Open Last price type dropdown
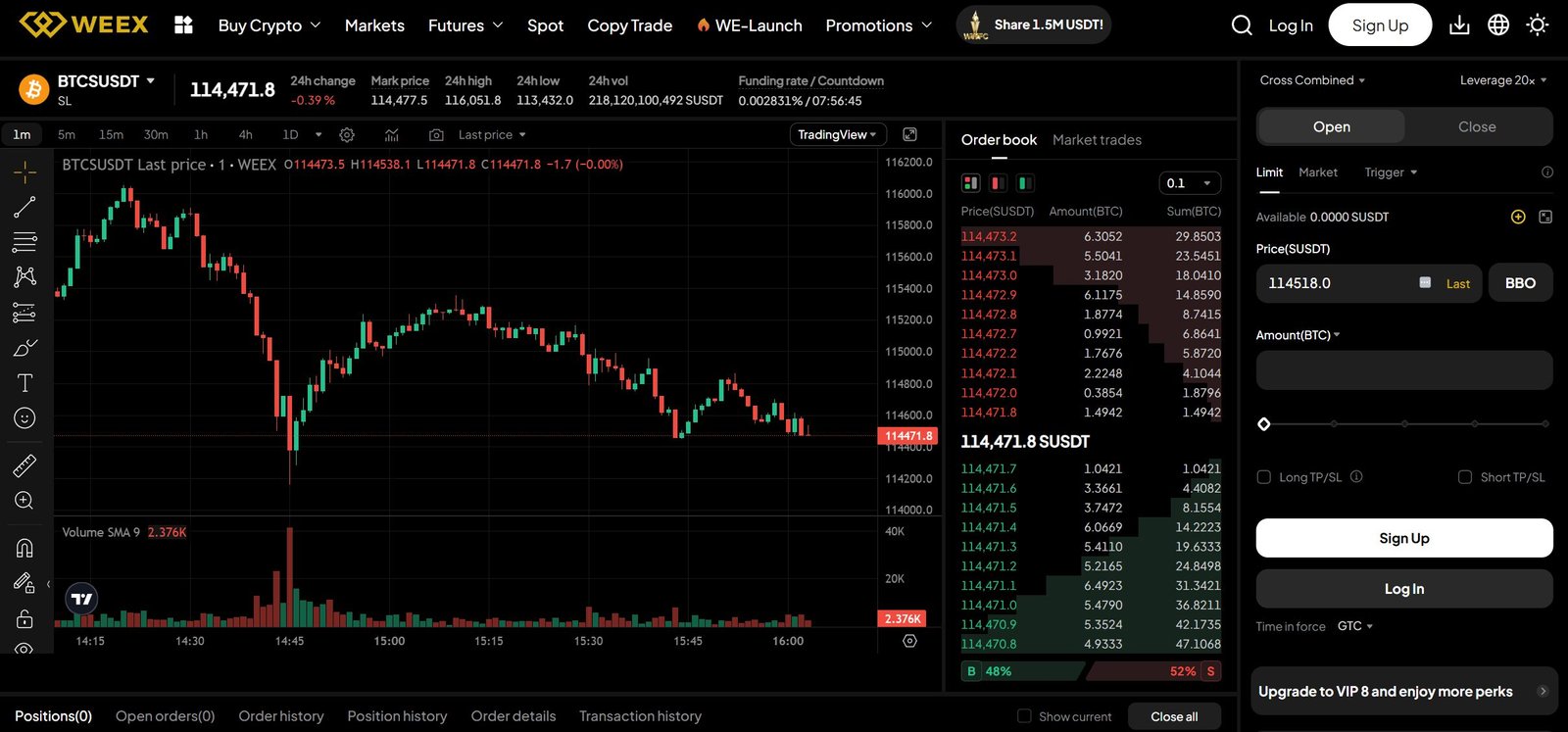The height and width of the screenshot is (732, 1568). click(492, 135)
